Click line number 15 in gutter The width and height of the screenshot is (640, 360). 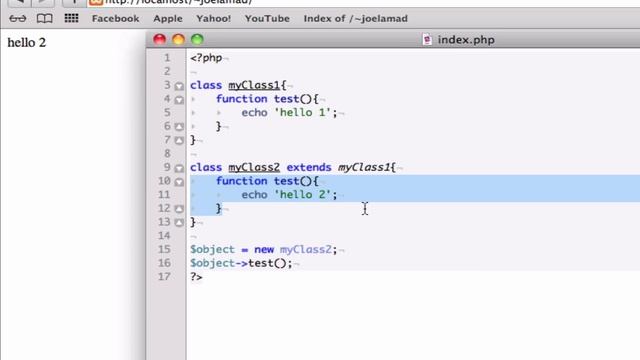tap(164, 249)
